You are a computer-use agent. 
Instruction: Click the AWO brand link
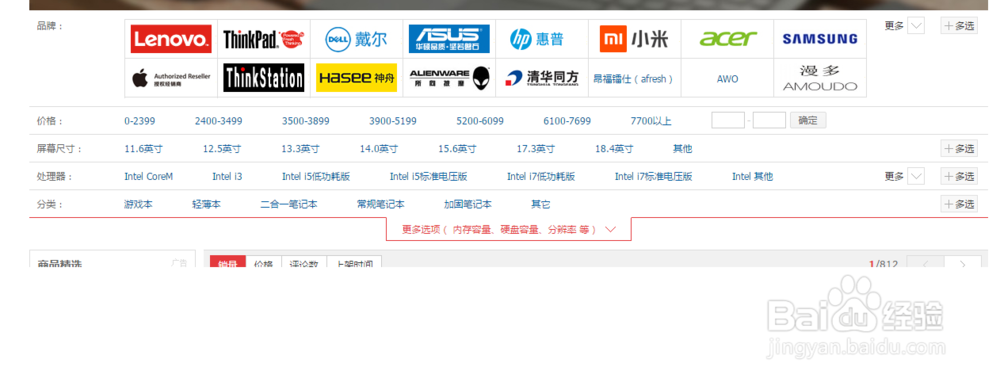point(727,79)
